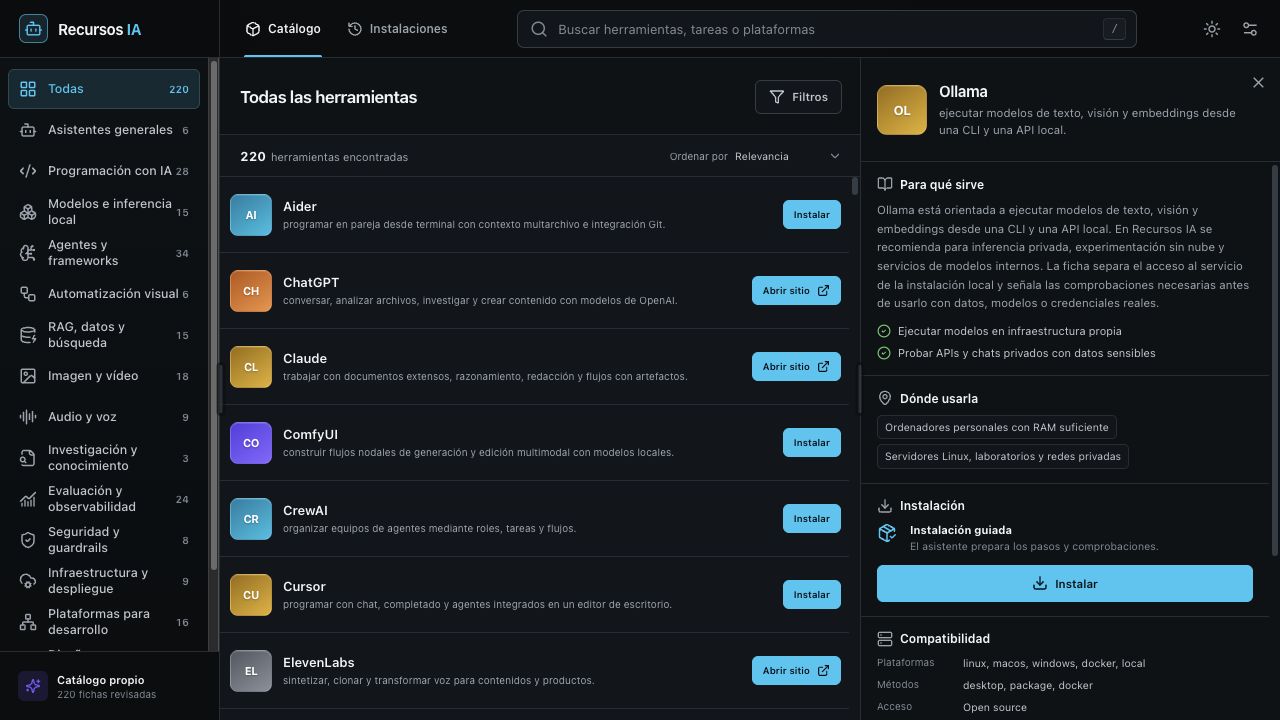Screen dimensions: 1280x720
Task: Click the Recursos IA robot logo
Action: (33, 29)
